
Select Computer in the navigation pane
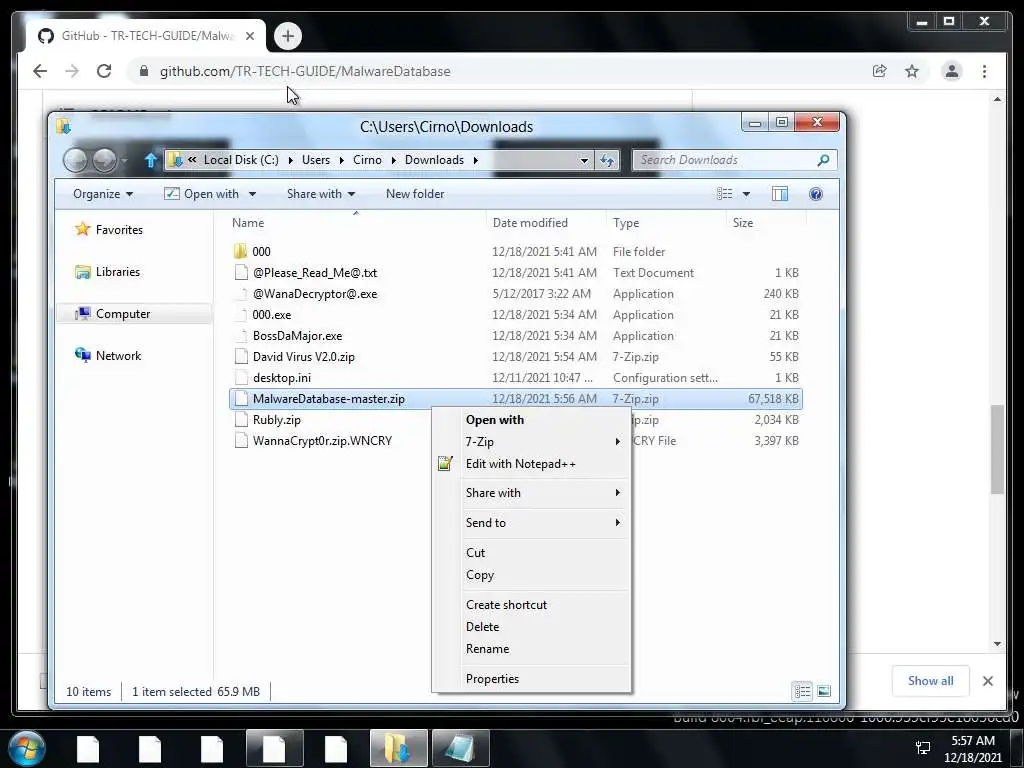pos(123,314)
